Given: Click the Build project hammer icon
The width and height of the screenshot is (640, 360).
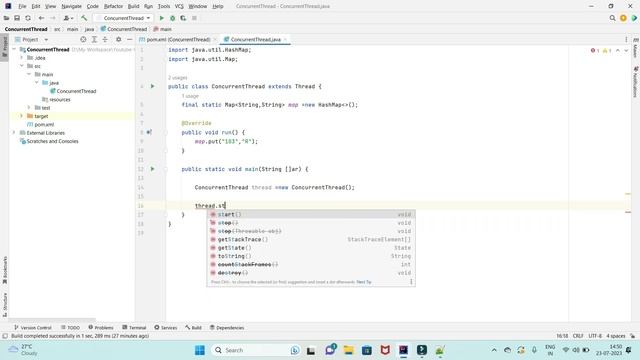Looking at the screenshot, I should click(84, 18).
